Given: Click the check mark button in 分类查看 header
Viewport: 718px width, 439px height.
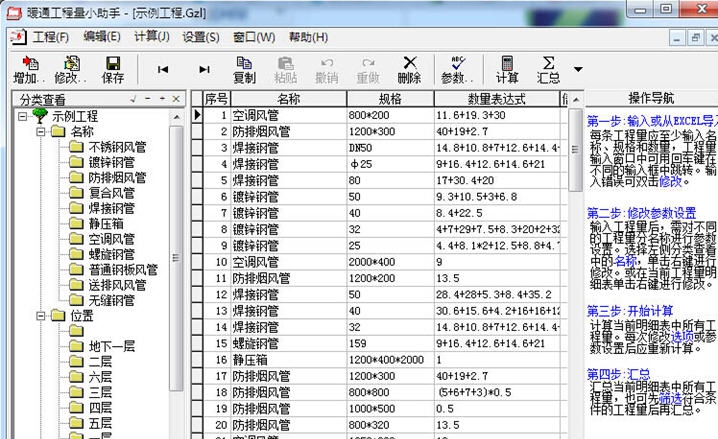Looking at the screenshot, I should coord(133,99).
